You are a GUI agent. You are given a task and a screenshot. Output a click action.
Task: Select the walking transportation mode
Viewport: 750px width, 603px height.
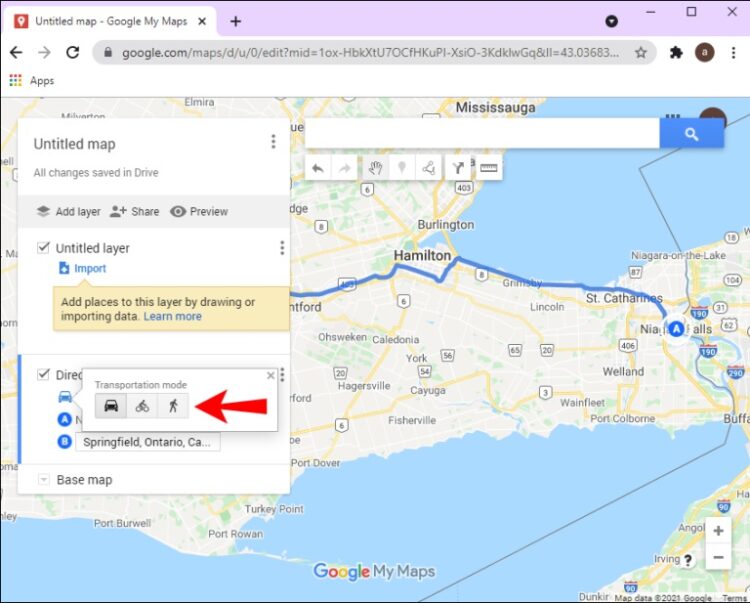tap(173, 406)
